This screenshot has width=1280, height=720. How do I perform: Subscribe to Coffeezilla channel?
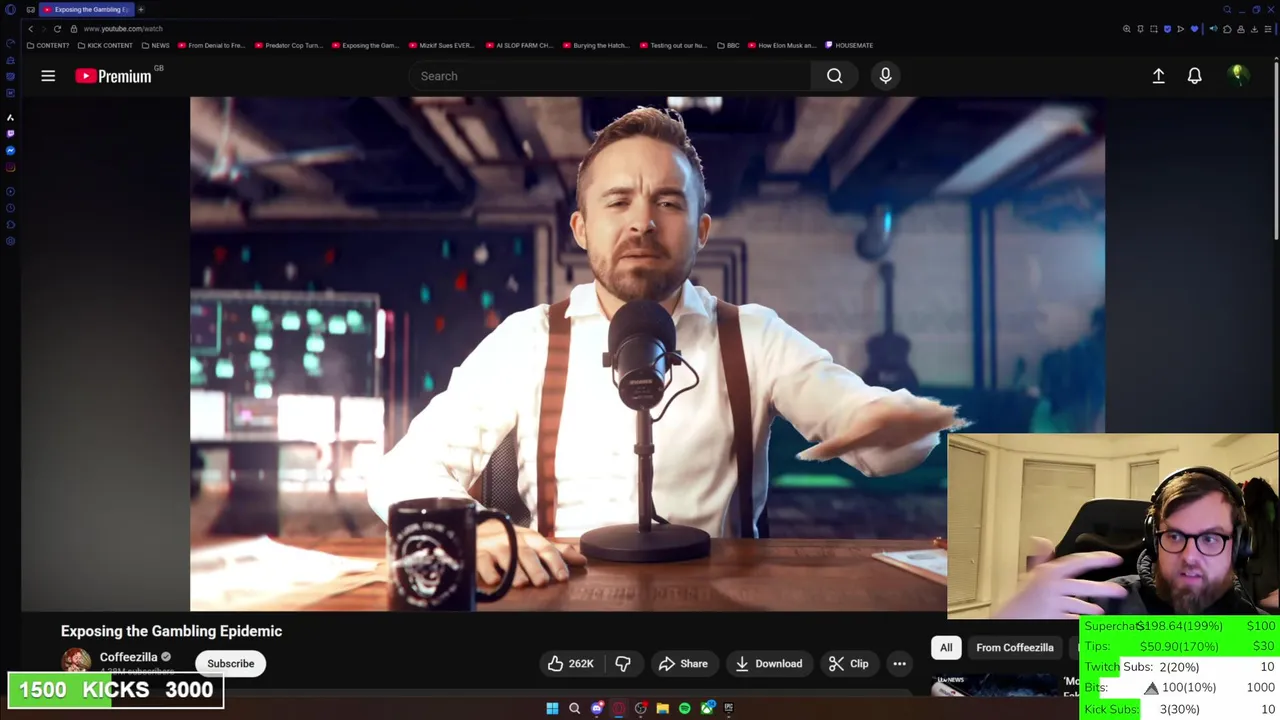click(231, 664)
